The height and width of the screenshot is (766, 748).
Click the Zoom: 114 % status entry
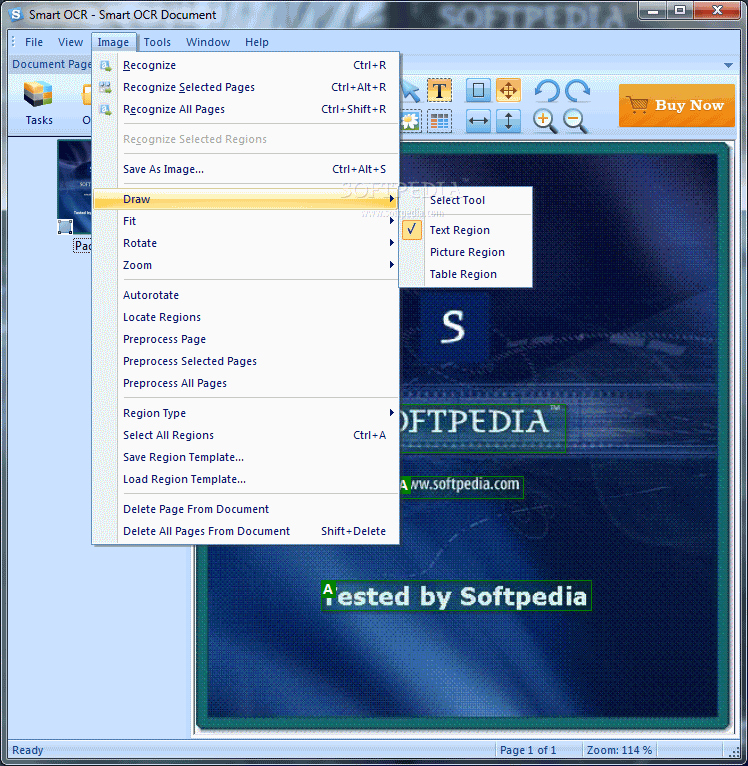620,750
